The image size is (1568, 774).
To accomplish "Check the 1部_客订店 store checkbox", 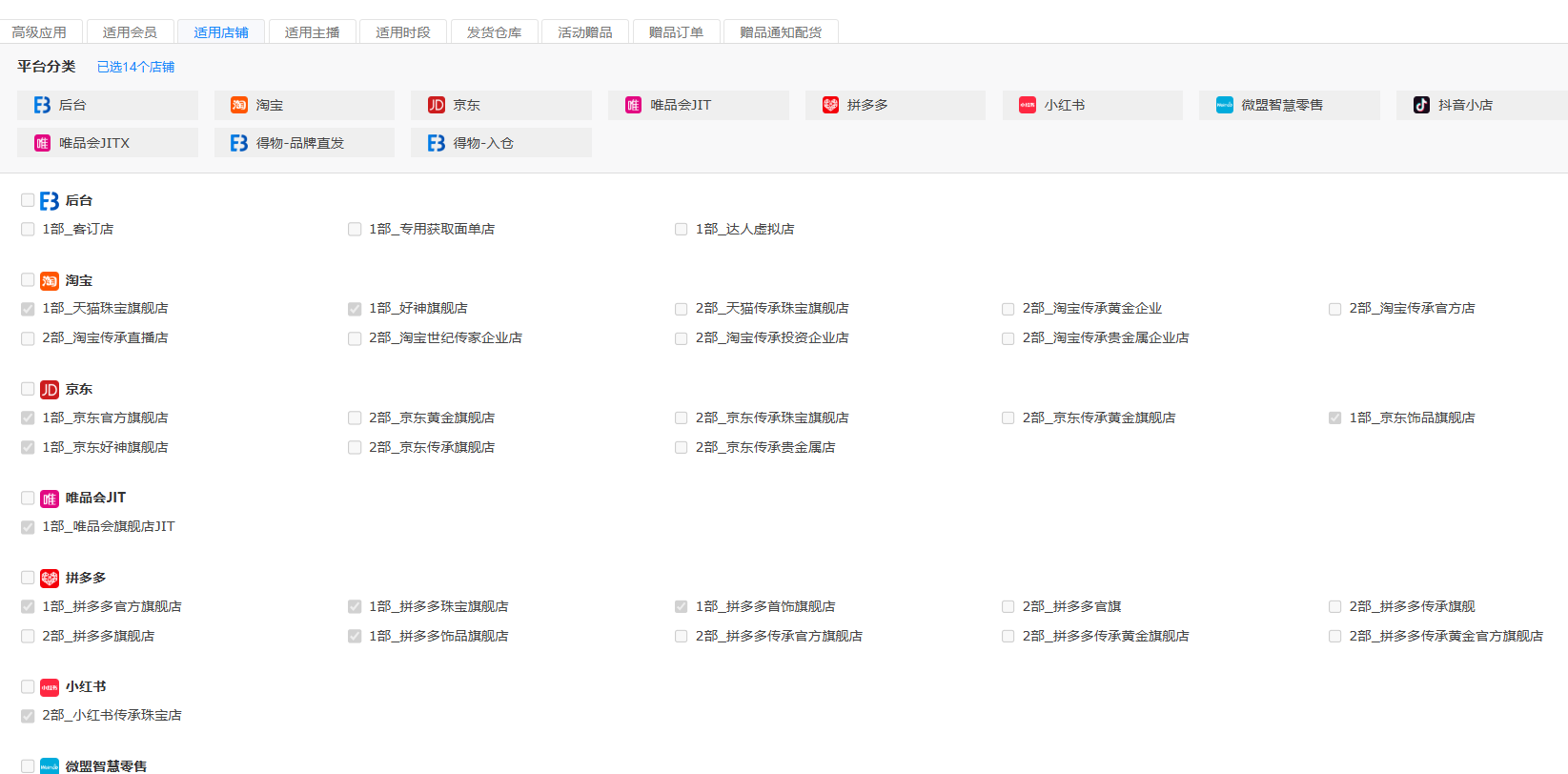I will pyautogui.click(x=28, y=229).
